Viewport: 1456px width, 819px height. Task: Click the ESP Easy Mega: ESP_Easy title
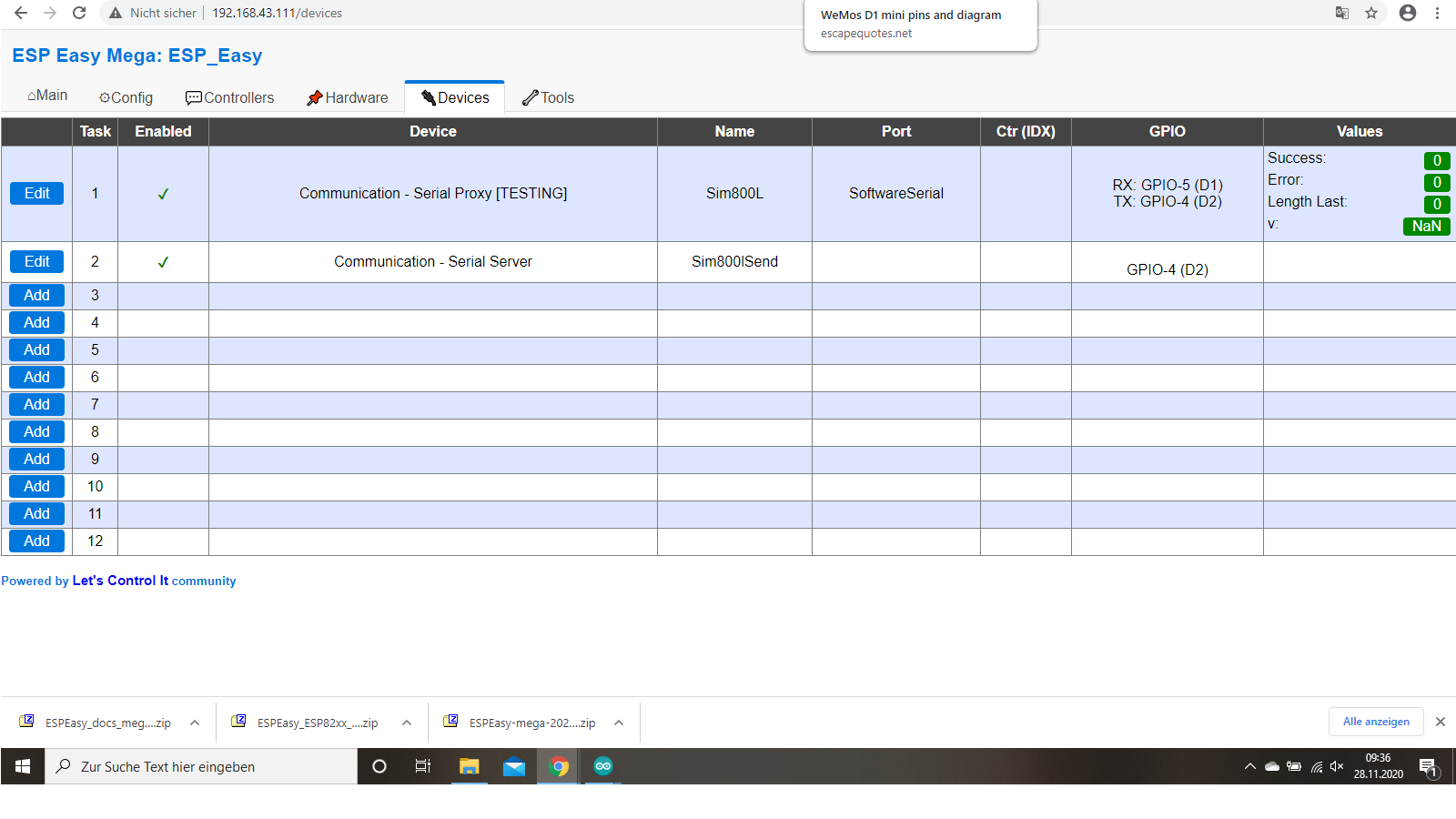[x=136, y=56]
